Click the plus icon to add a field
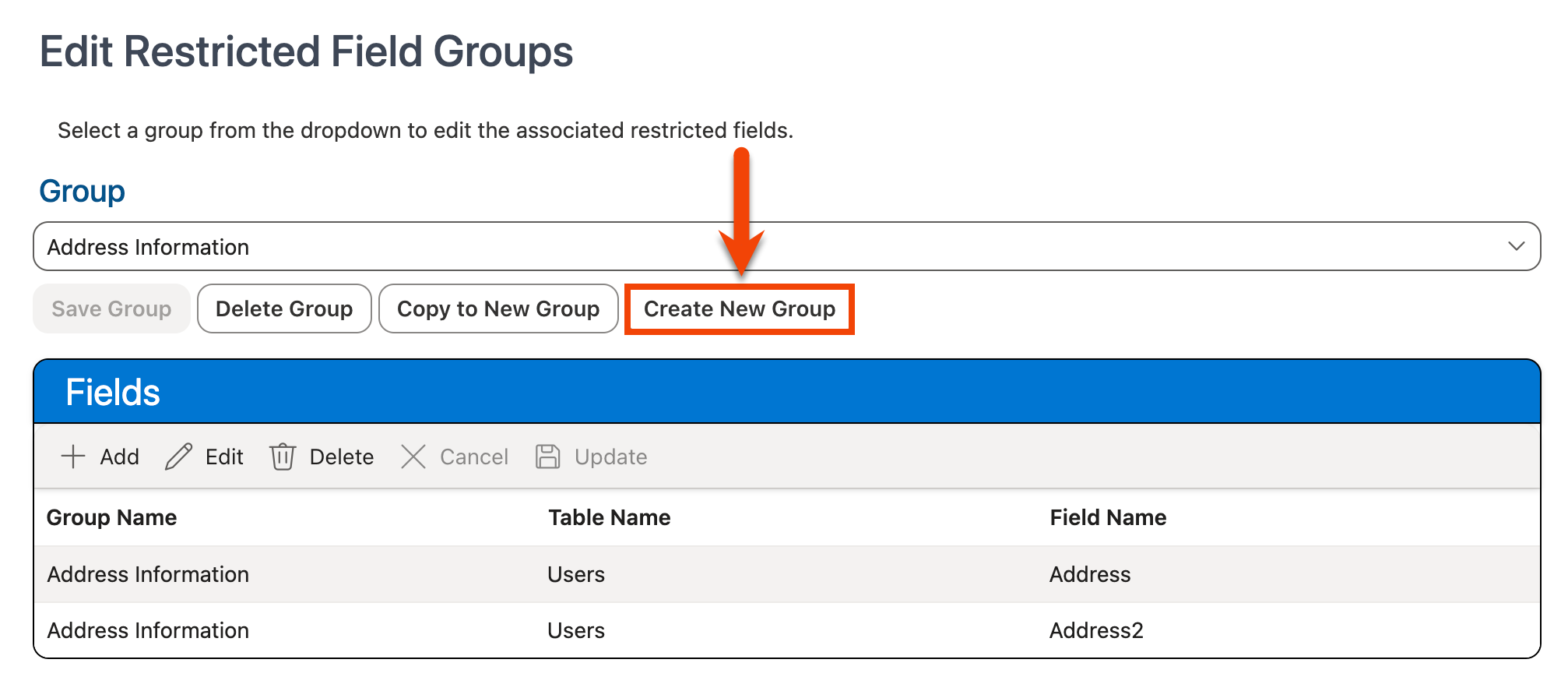Screen dimensions: 1568x684 [x=73, y=457]
